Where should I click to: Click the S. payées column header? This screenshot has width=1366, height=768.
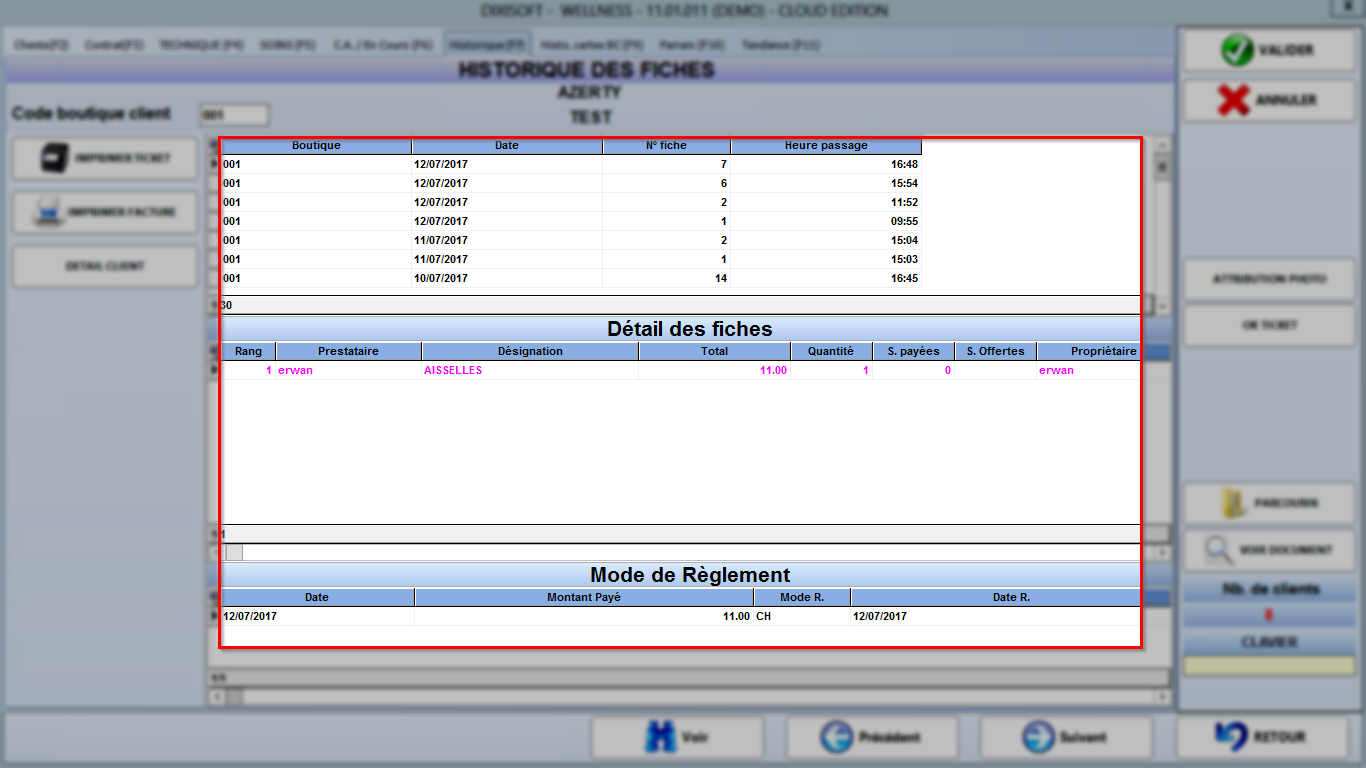coord(913,352)
